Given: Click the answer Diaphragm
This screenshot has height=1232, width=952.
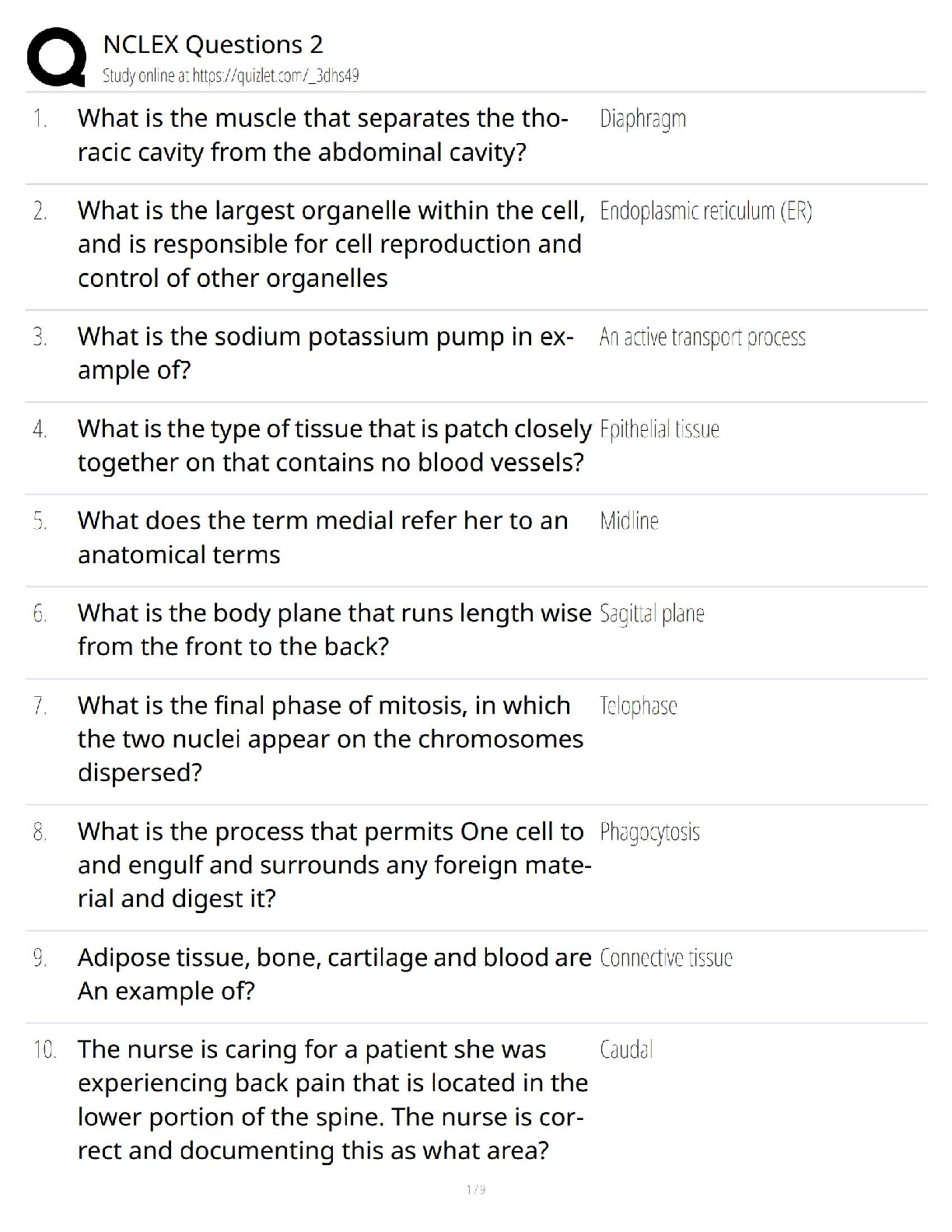Looking at the screenshot, I should [642, 119].
